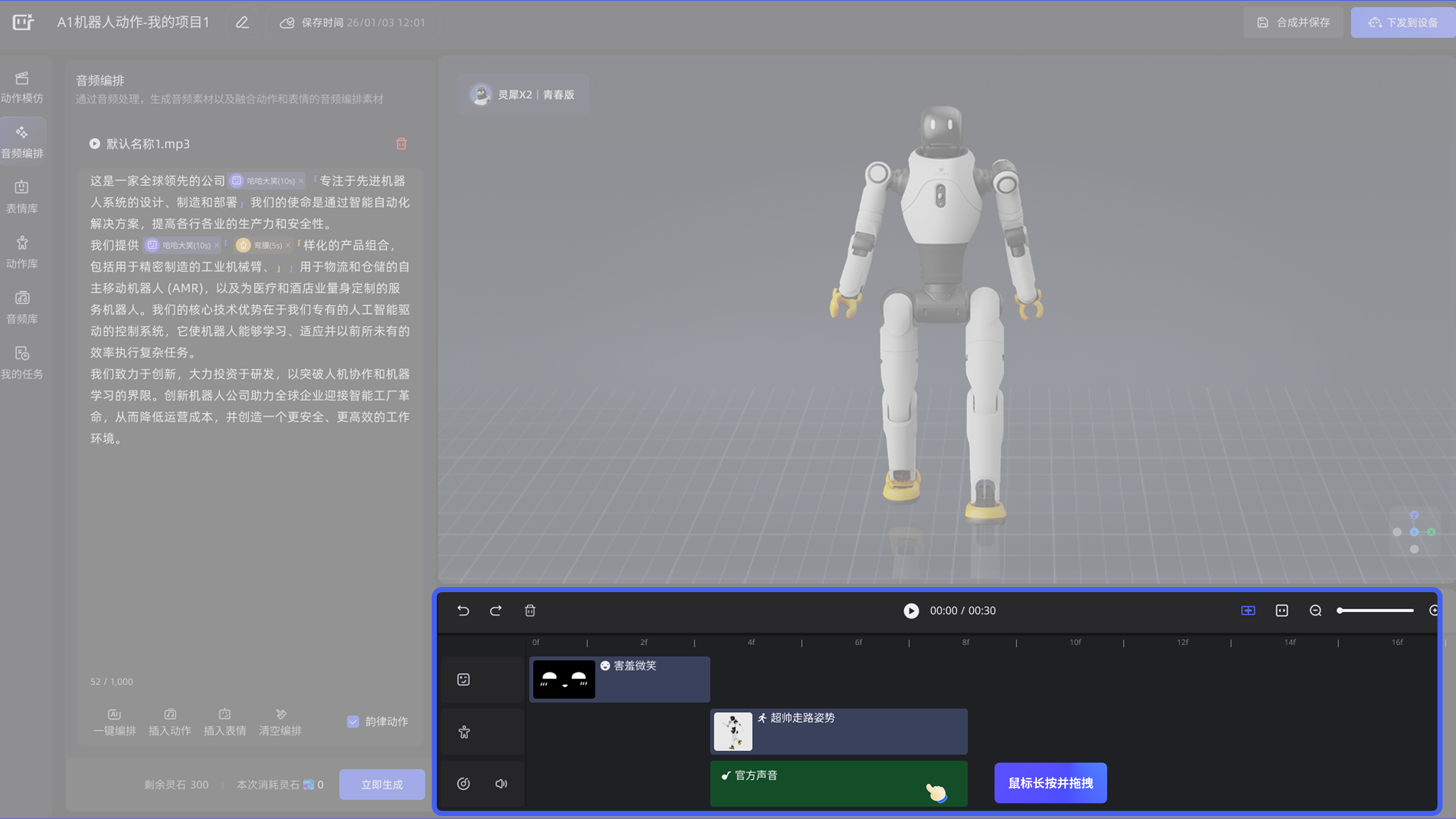
Task: Play the 默认名称1.mp3 audio preview
Action: 94,144
